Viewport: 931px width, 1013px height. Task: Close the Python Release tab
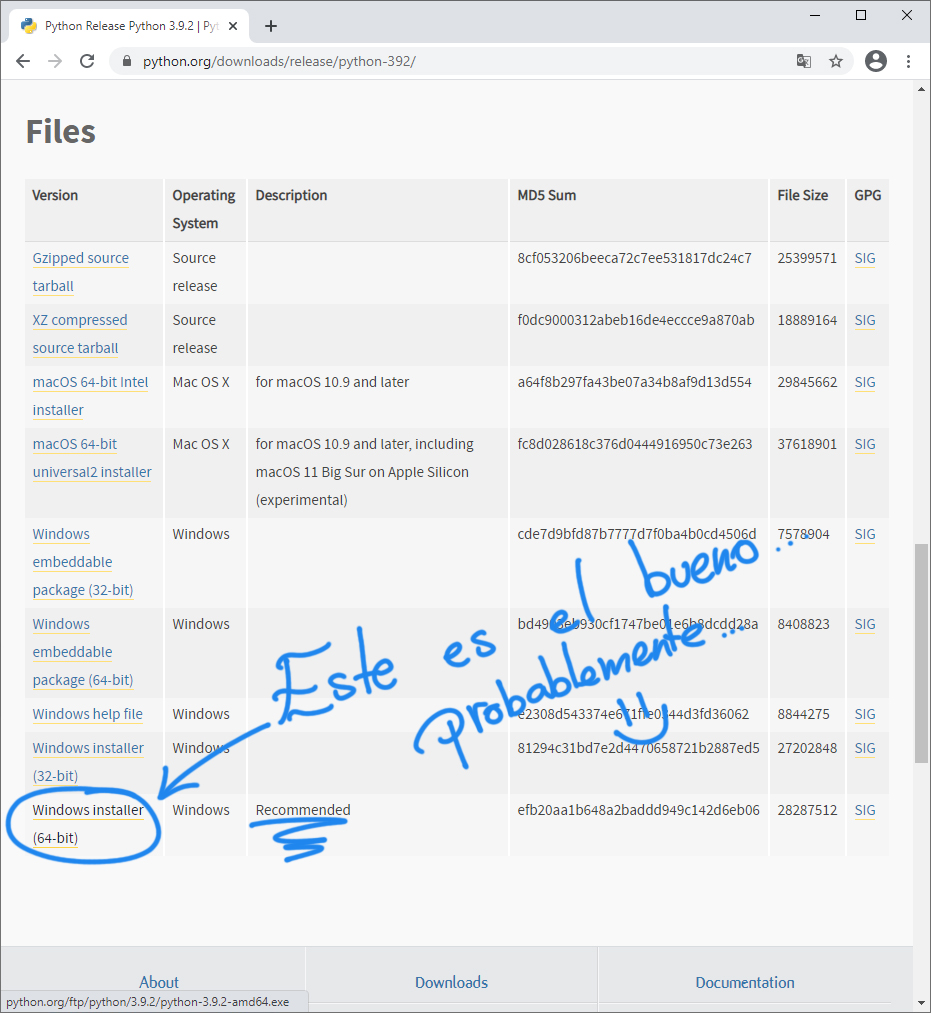pos(233,26)
